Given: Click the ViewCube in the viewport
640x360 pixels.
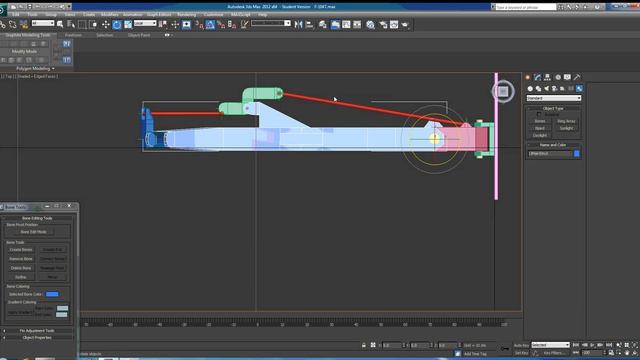Looking at the screenshot, I should (503, 91).
